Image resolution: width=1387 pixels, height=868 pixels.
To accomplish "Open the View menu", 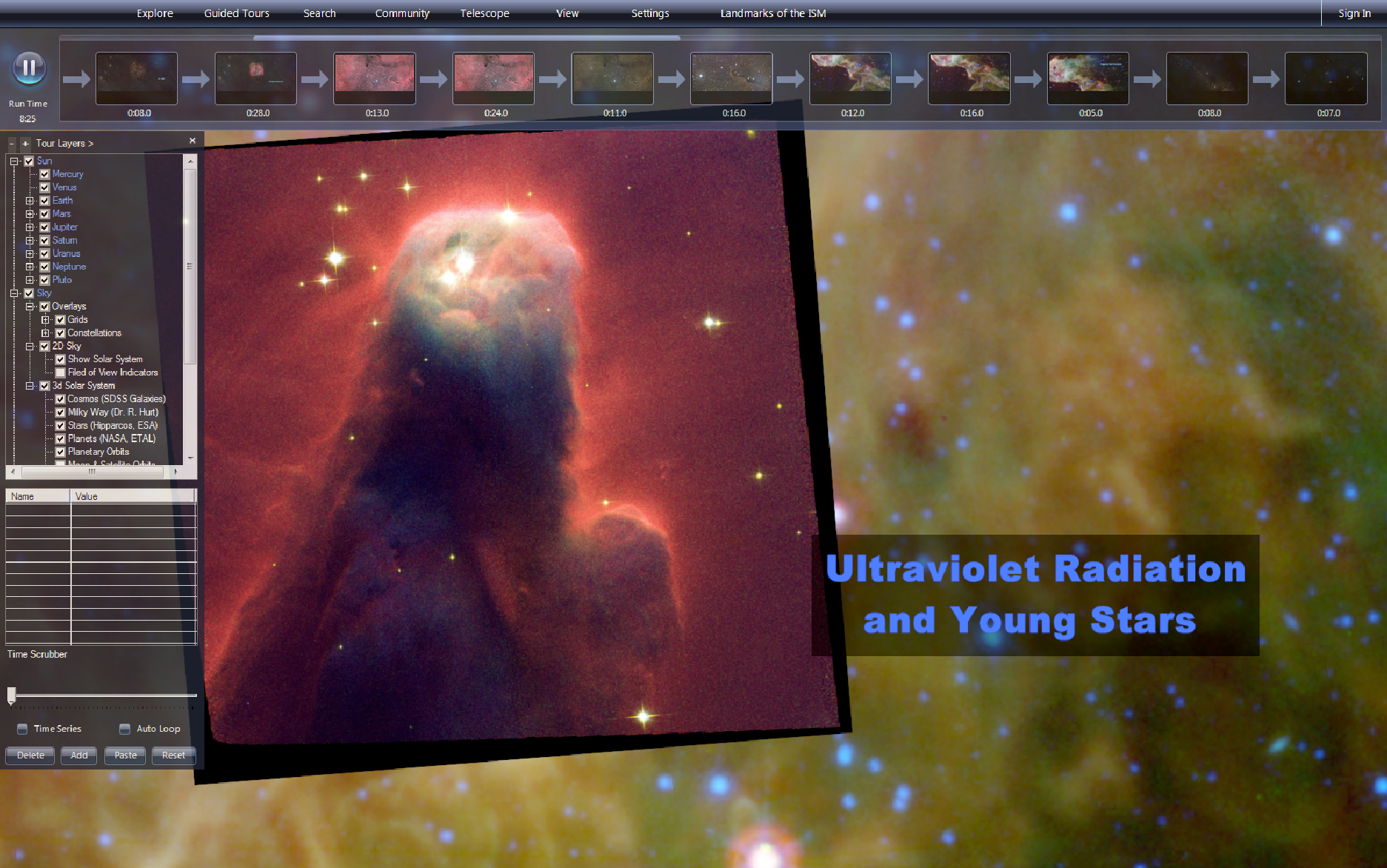I will pyautogui.click(x=568, y=13).
